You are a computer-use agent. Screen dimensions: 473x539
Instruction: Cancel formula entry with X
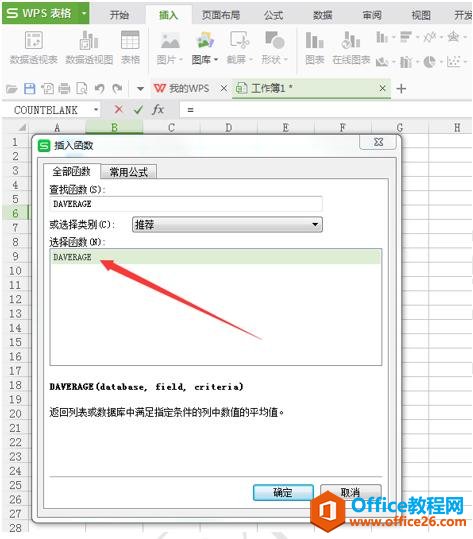pyautogui.click(x=119, y=110)
